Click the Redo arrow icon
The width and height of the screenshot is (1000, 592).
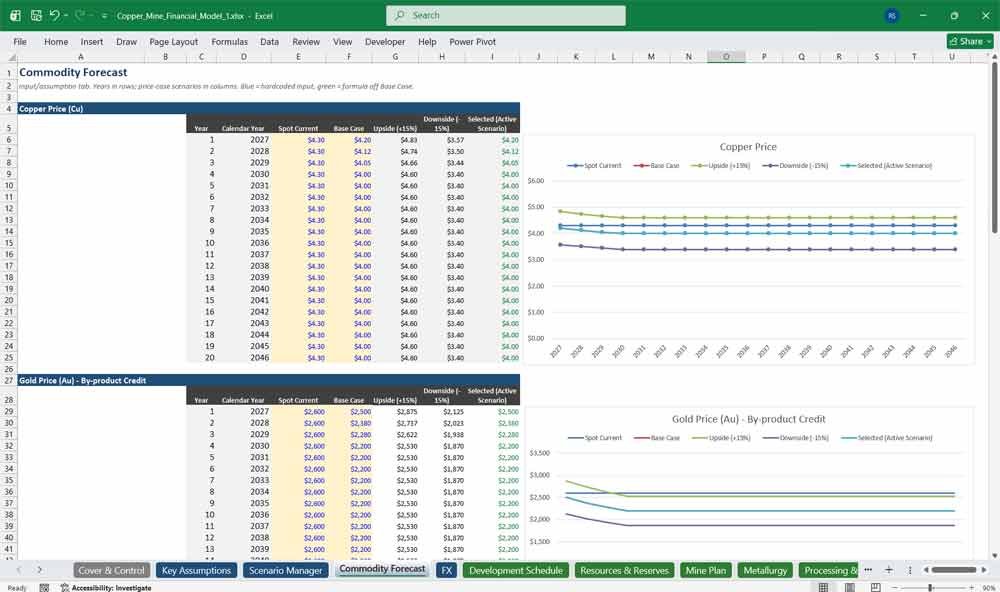pos(80,15)
